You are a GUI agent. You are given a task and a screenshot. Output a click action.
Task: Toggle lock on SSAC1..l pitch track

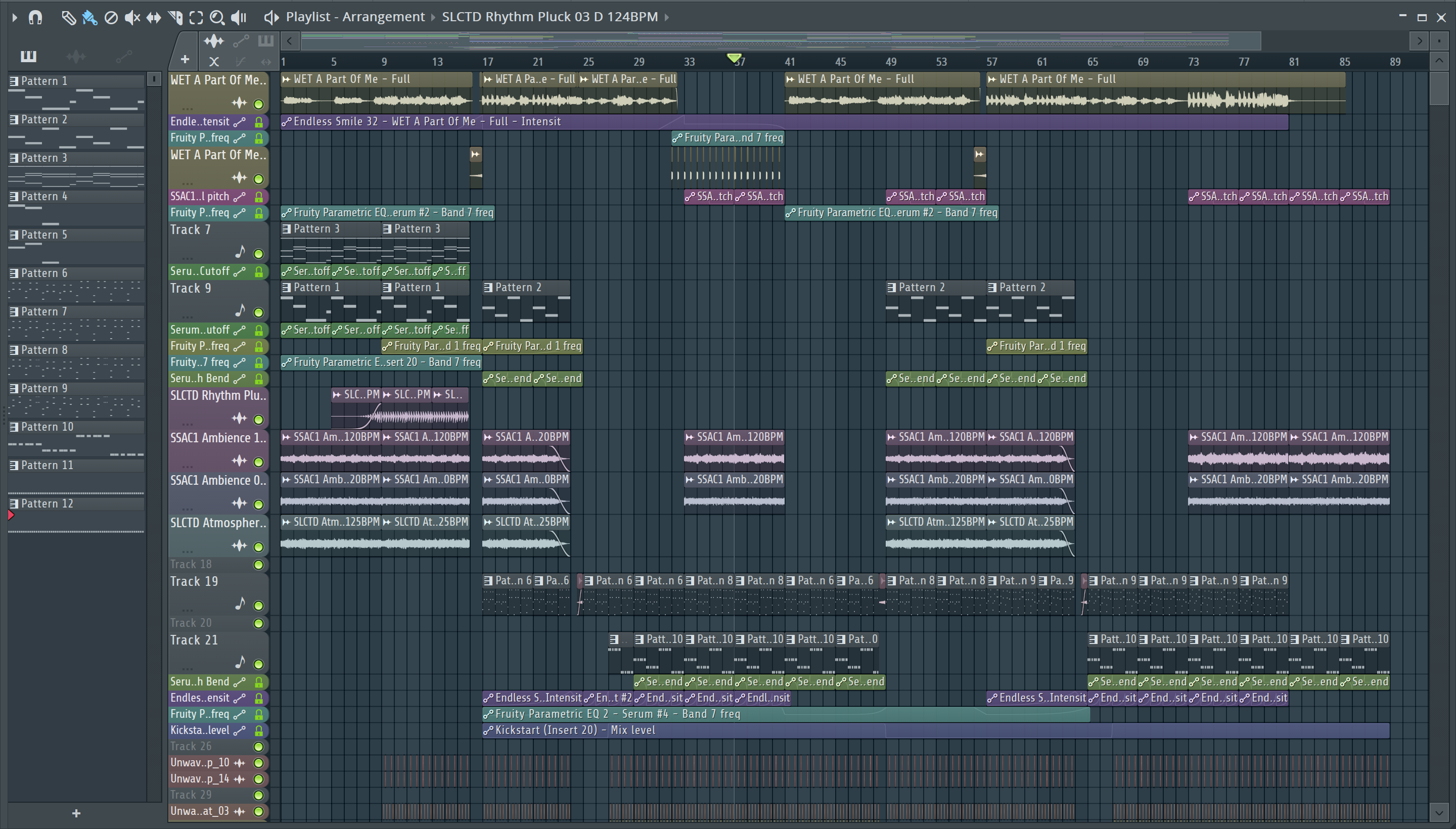point(258,197)
